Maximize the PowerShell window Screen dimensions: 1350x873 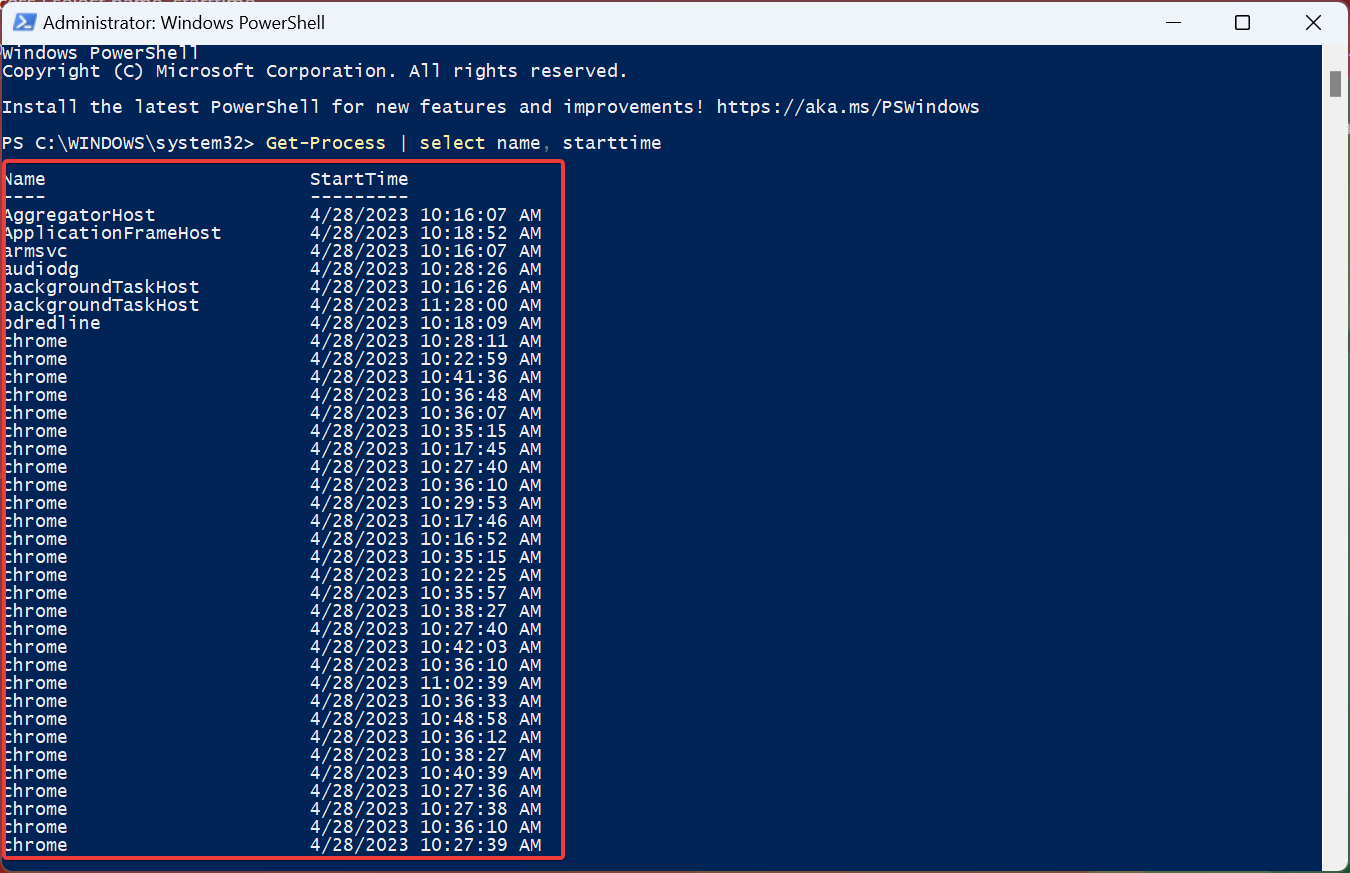pyautogui.click(x=1242, y=22)
